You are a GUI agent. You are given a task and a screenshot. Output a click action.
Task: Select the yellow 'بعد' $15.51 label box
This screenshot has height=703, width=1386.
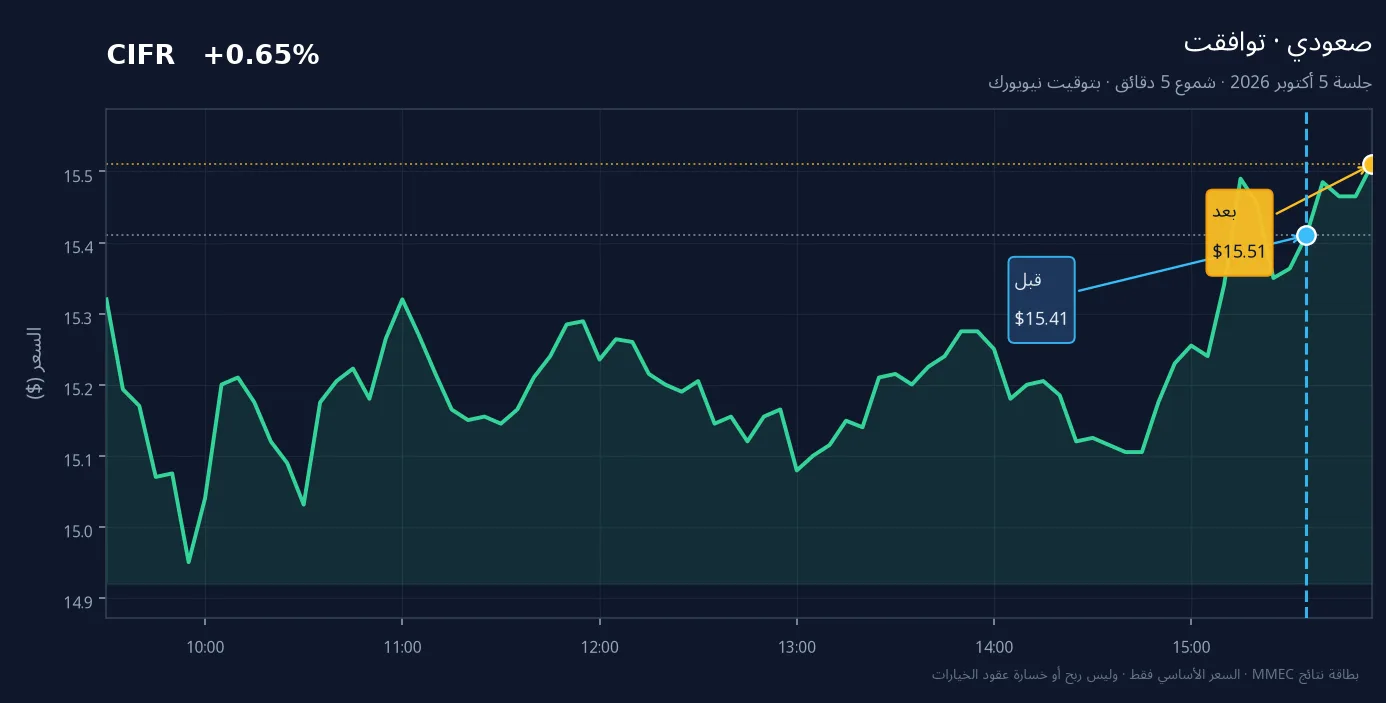click(x=1239, y=232)
